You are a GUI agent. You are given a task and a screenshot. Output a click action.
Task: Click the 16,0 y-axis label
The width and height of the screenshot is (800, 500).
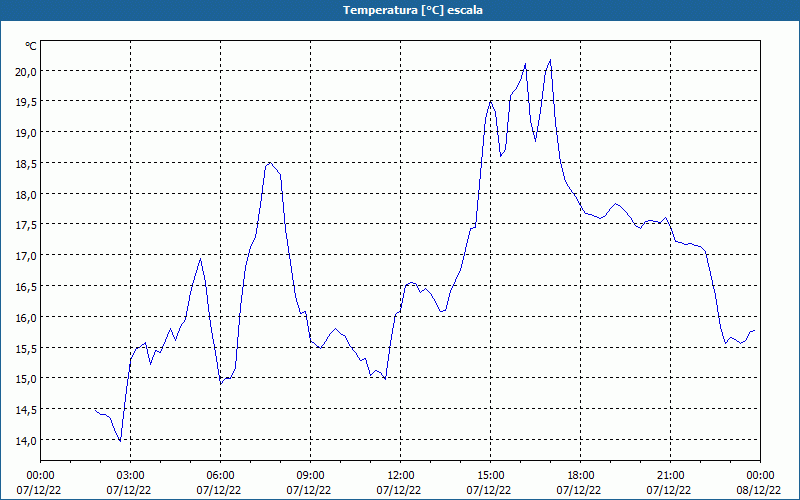(x=27, y=318)
